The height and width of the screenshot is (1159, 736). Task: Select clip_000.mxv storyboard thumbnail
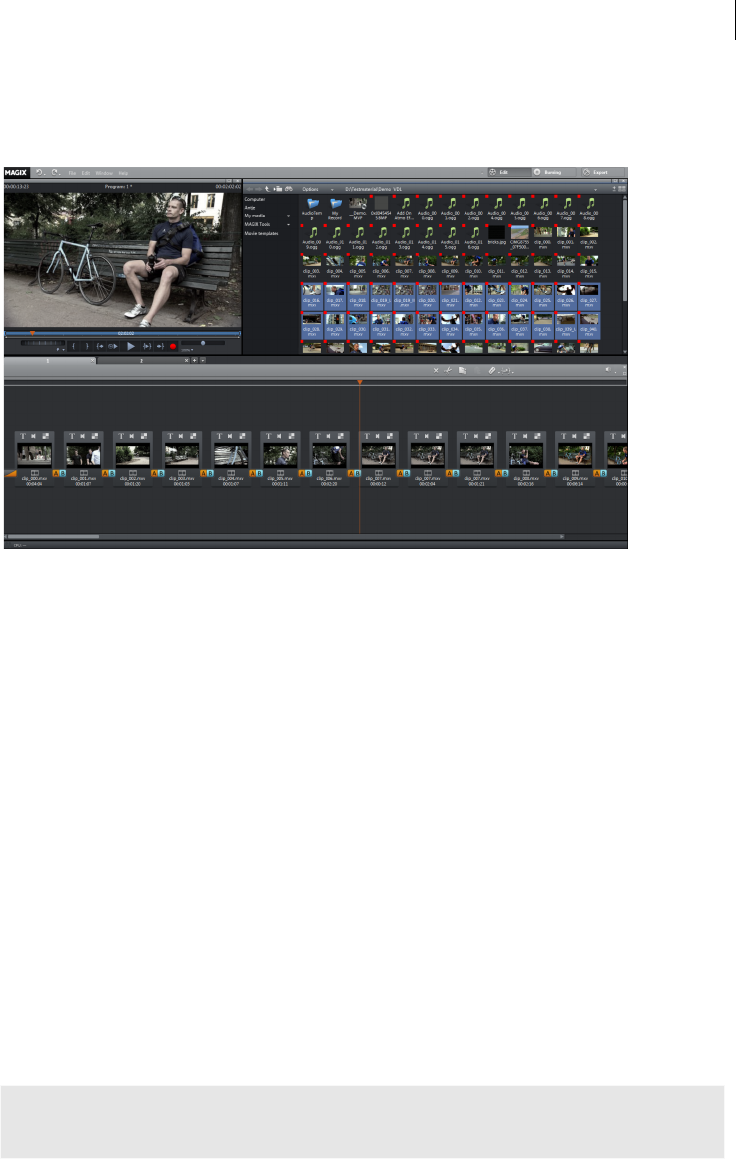tap(35, 455)
